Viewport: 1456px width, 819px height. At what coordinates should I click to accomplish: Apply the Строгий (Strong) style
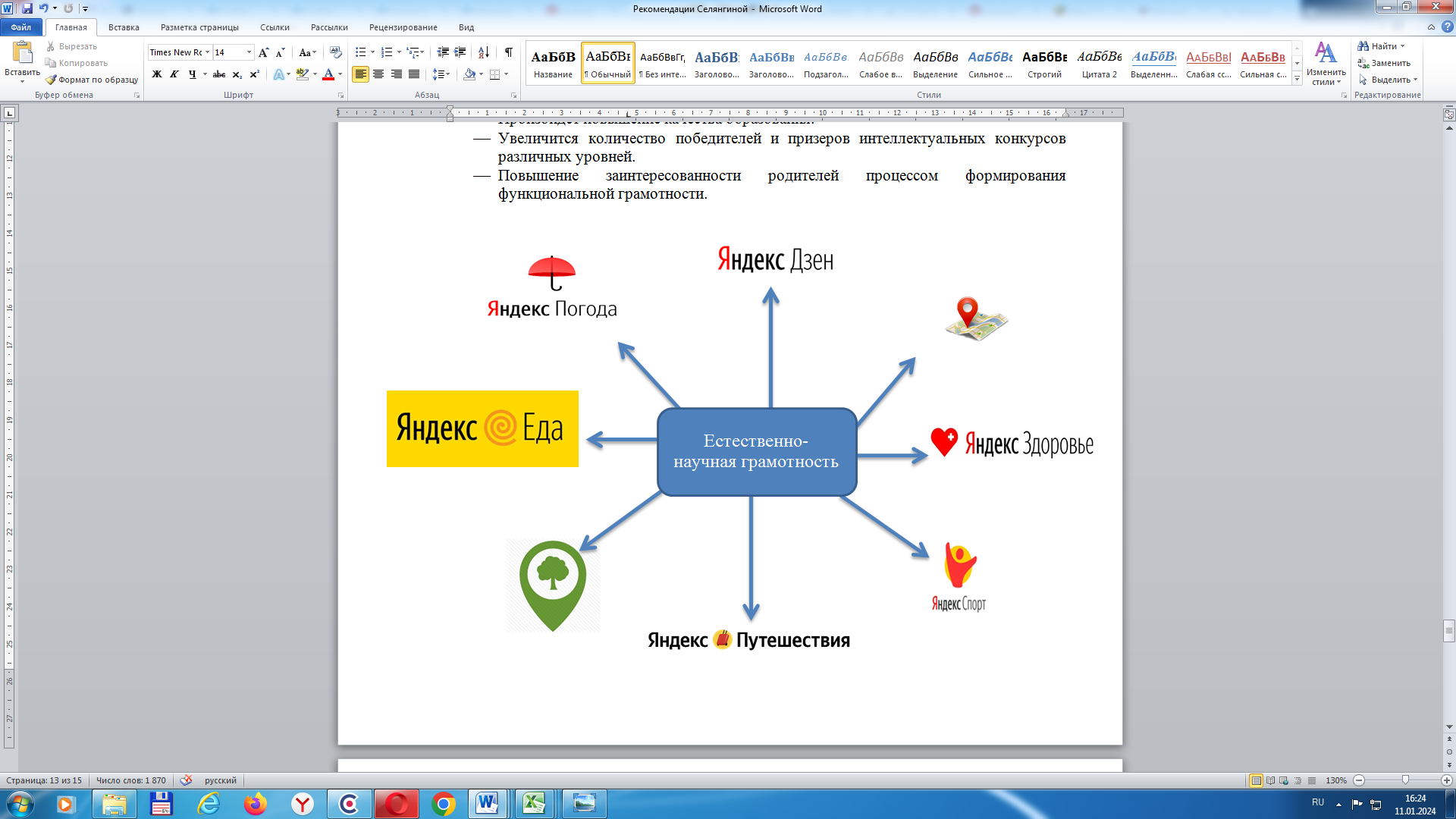pyautogui.click(x=1045, y=63)
